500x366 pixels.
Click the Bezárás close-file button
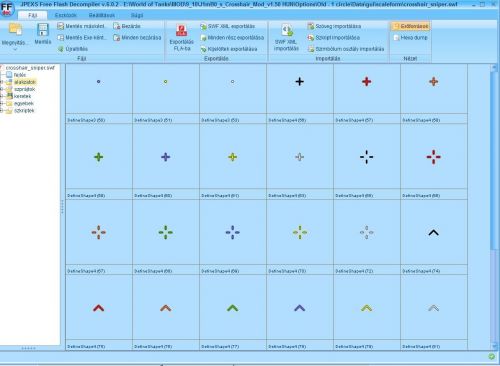click(127, 26)
